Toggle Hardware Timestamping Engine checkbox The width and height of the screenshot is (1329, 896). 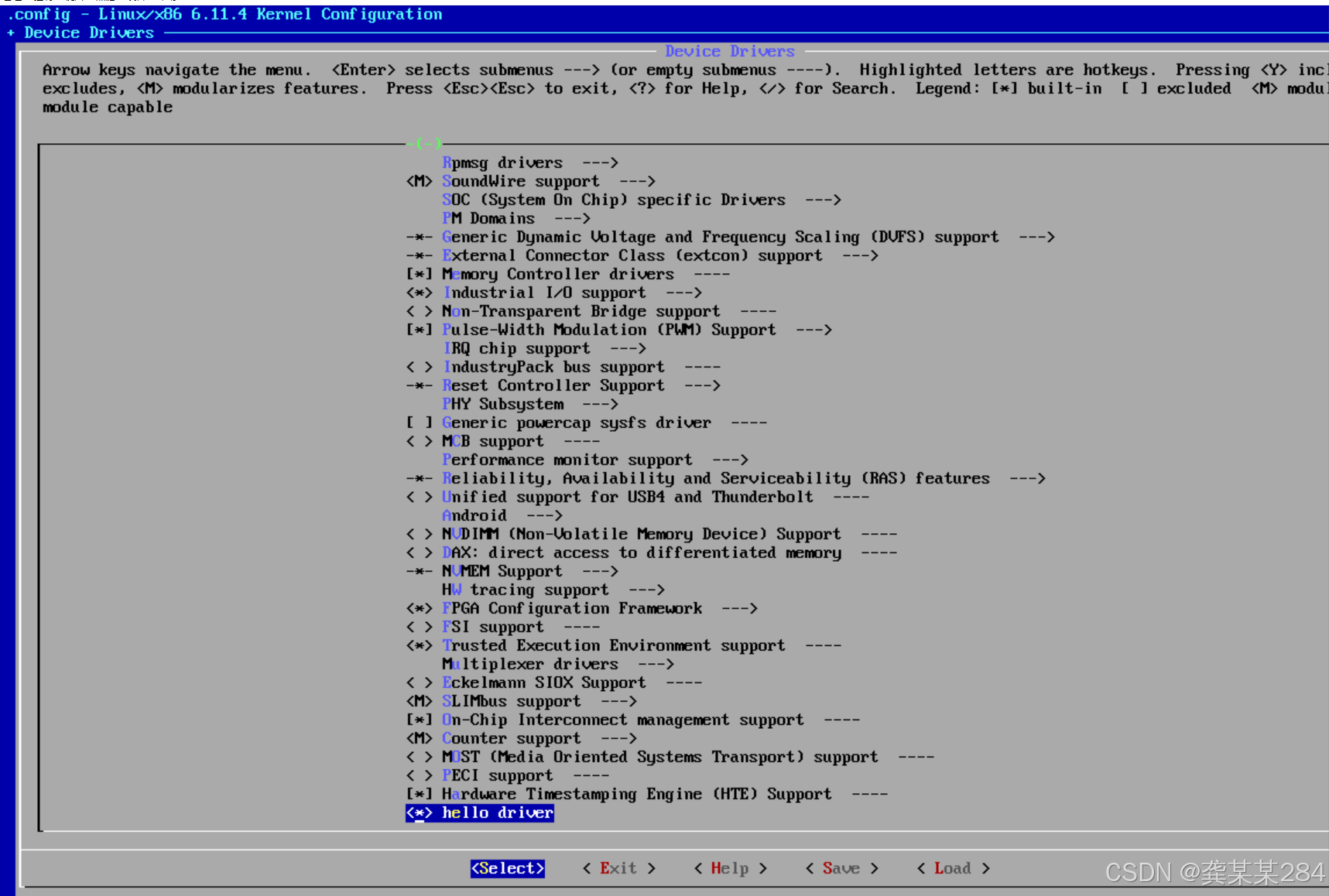[419, 794]
